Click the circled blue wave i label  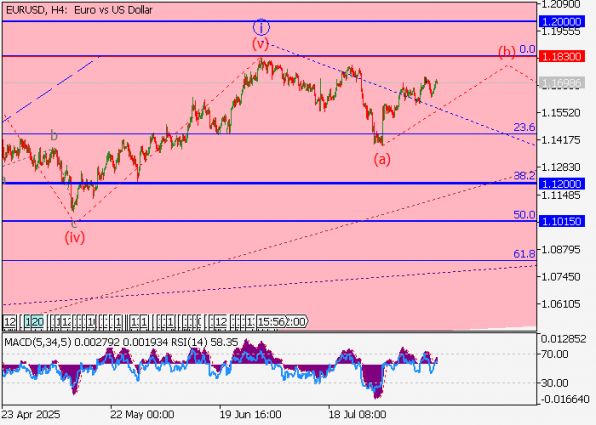[x=261, y=27]
